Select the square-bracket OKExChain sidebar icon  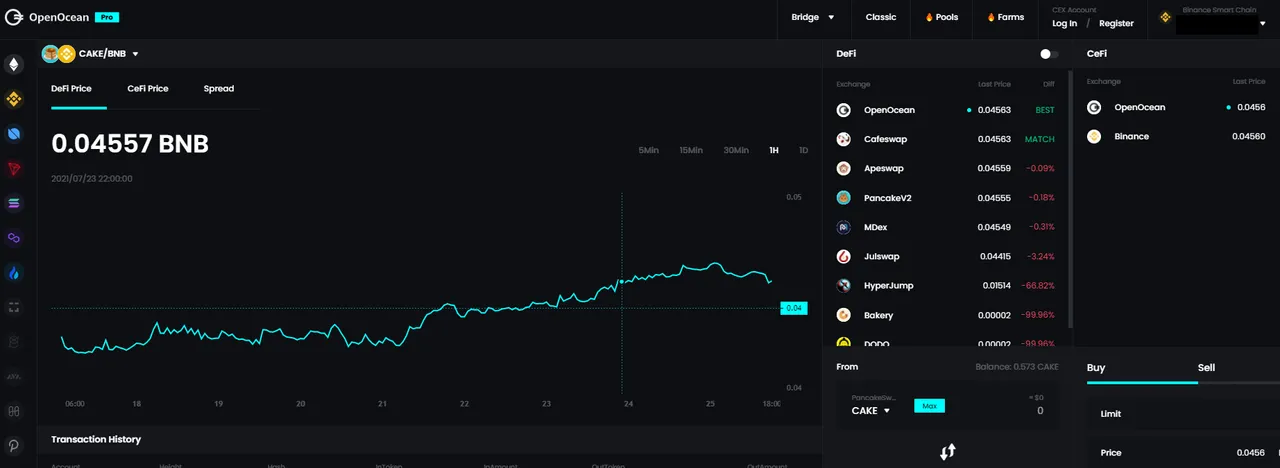14,307
